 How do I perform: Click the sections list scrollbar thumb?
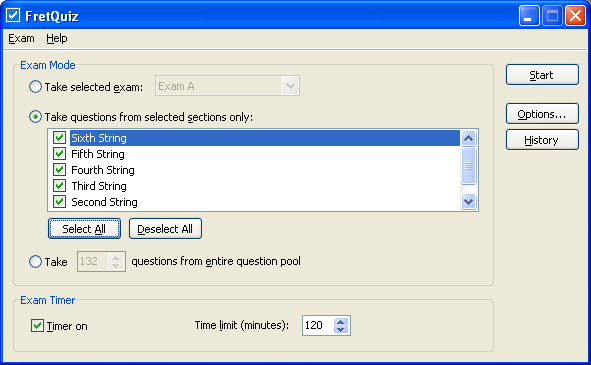click(468, 166)
